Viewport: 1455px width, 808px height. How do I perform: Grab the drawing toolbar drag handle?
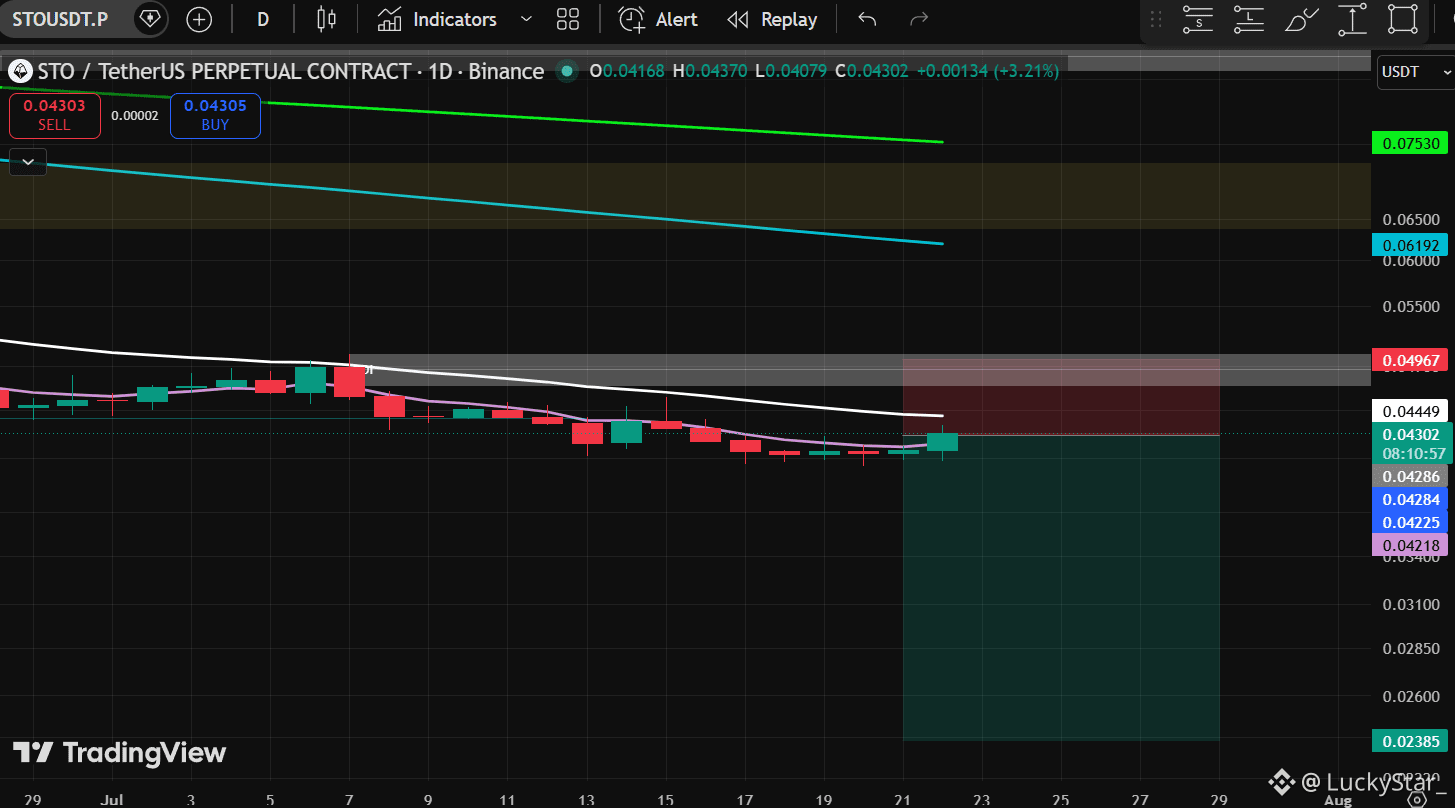pyautogui.click(x=1155, y=19)
